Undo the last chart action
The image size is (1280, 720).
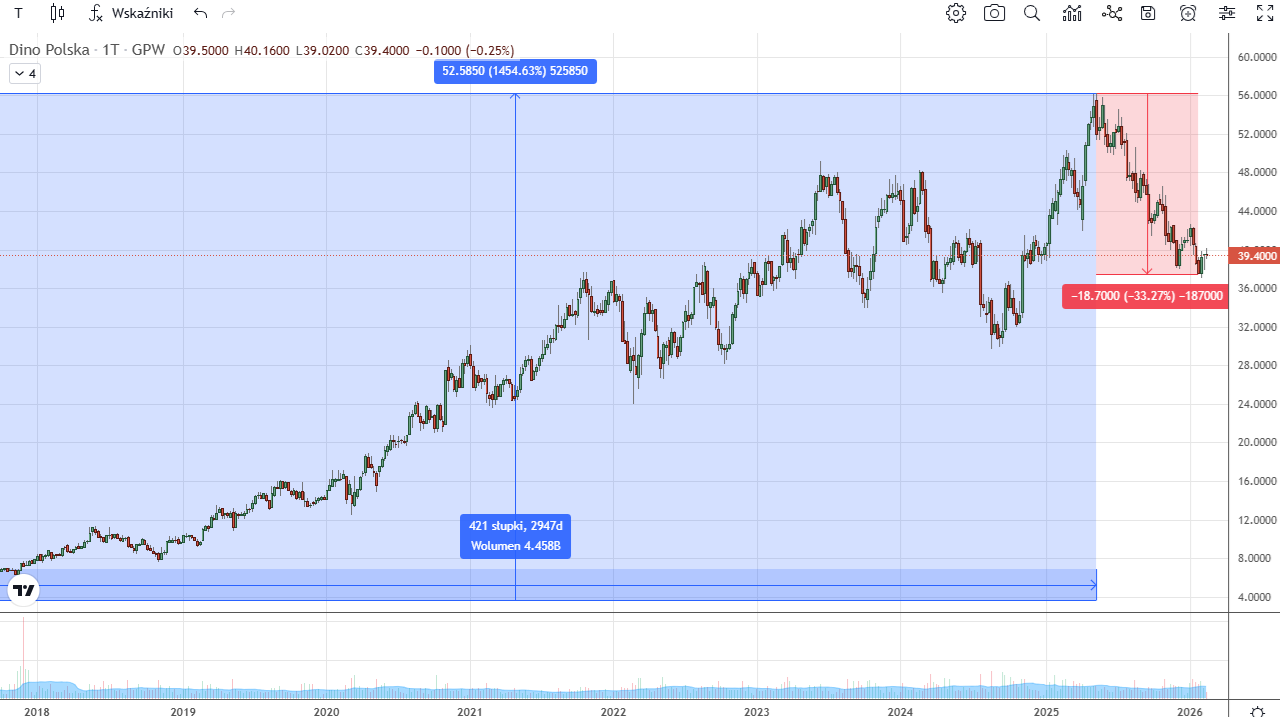[201, 13]
